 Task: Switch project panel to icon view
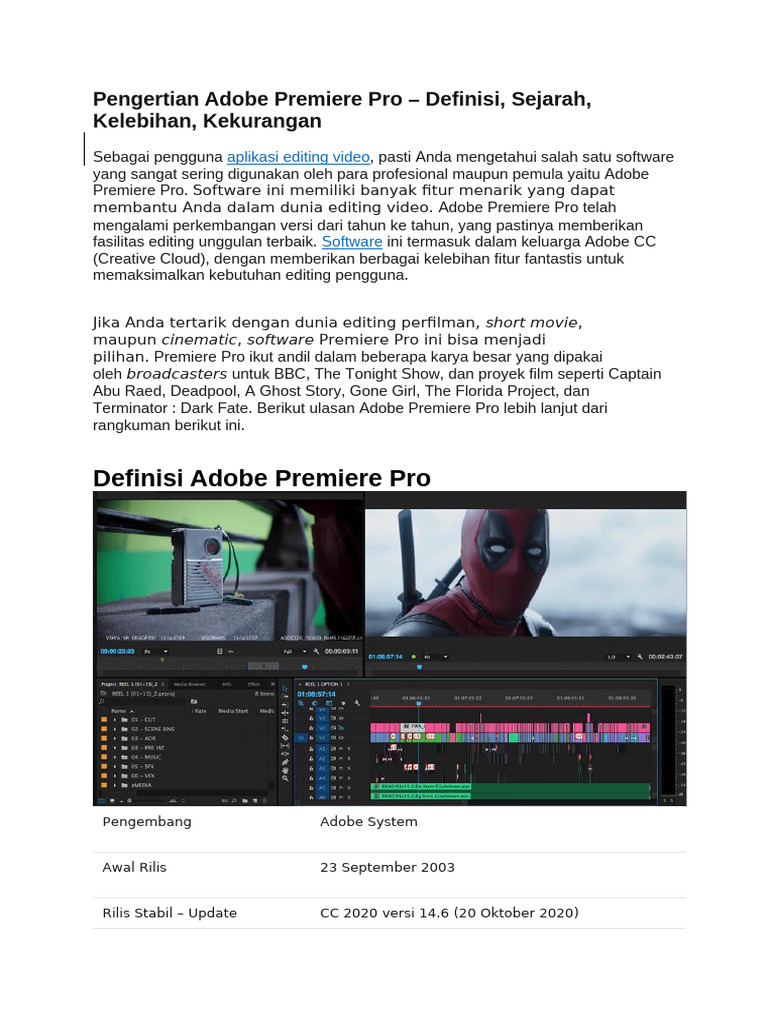tap(112, 801)
